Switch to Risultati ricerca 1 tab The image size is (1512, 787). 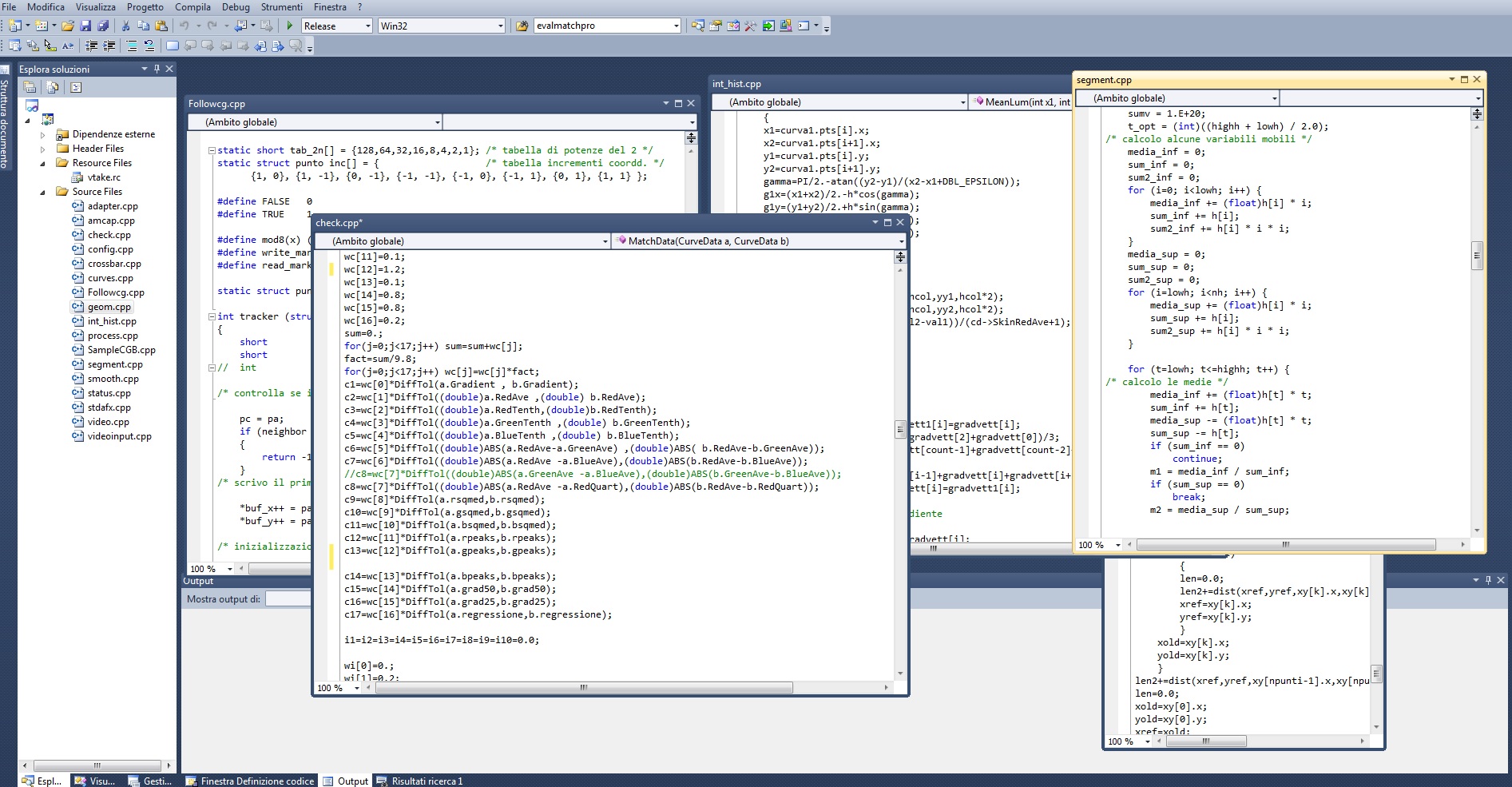click(x=420, y=781)
